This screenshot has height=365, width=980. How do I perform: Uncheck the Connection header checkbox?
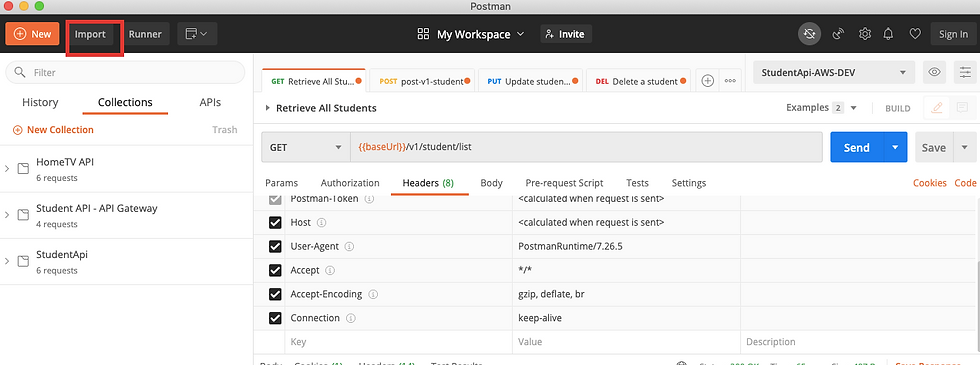point(275,318)
